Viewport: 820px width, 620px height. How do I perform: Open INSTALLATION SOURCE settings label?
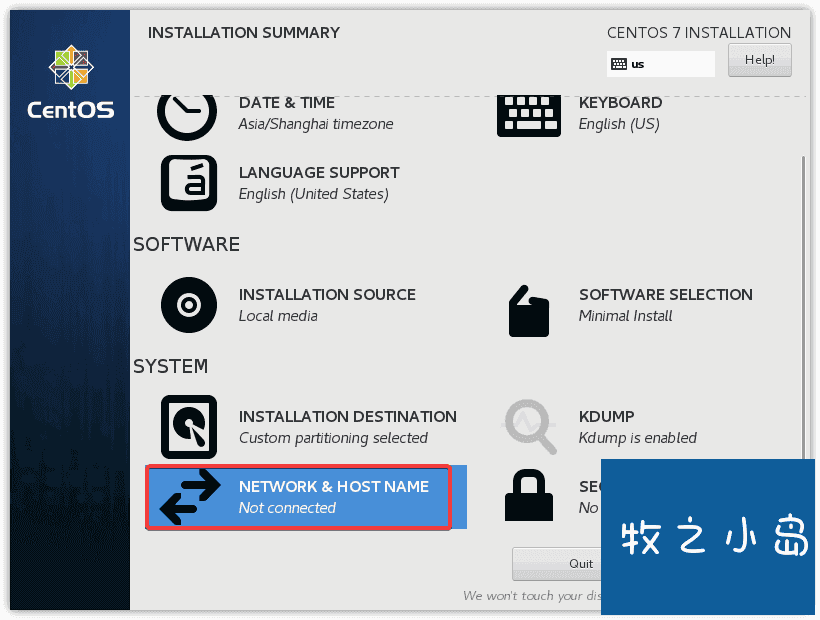click(327, 294)
